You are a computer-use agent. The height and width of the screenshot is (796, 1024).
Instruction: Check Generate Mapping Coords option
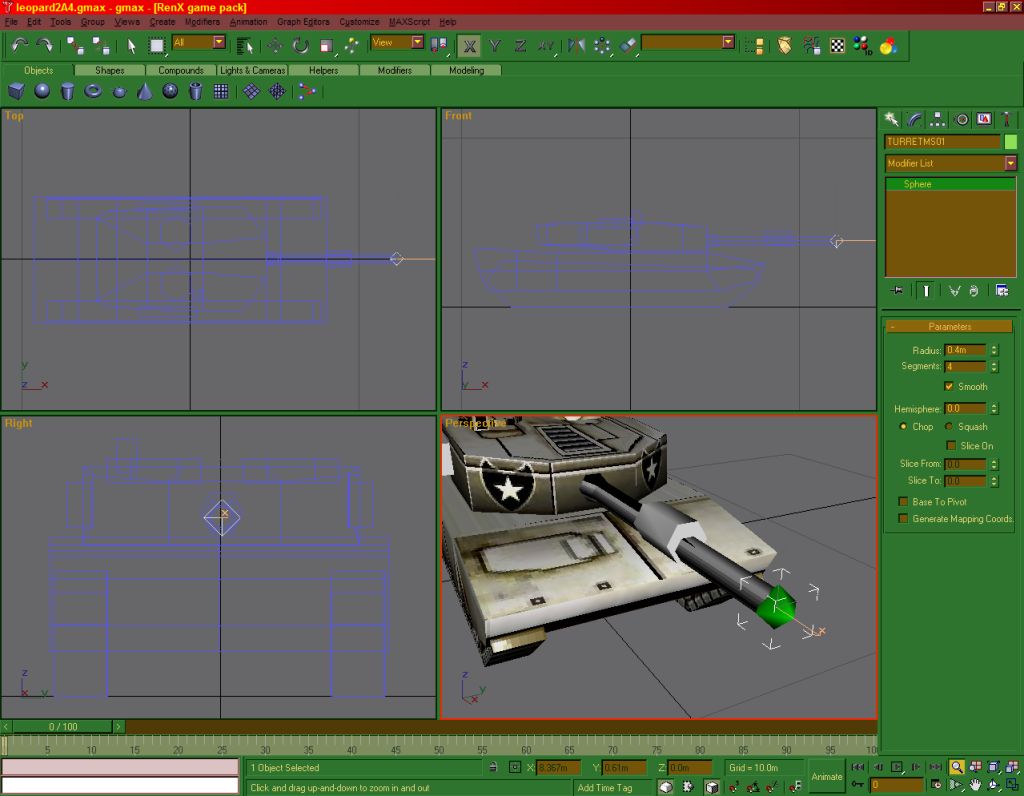click(904, 519)
